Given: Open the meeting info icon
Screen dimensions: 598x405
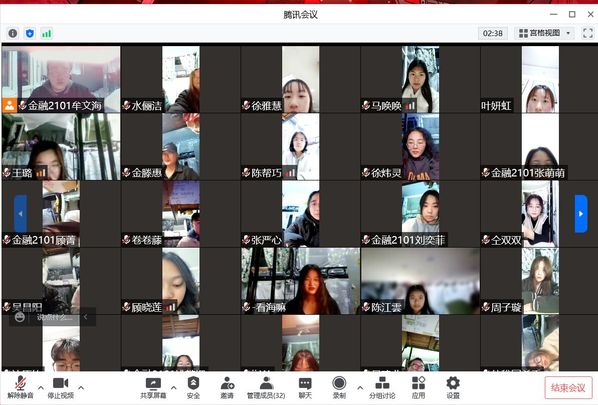Looking at the screenshot, I should pos(13,34).
